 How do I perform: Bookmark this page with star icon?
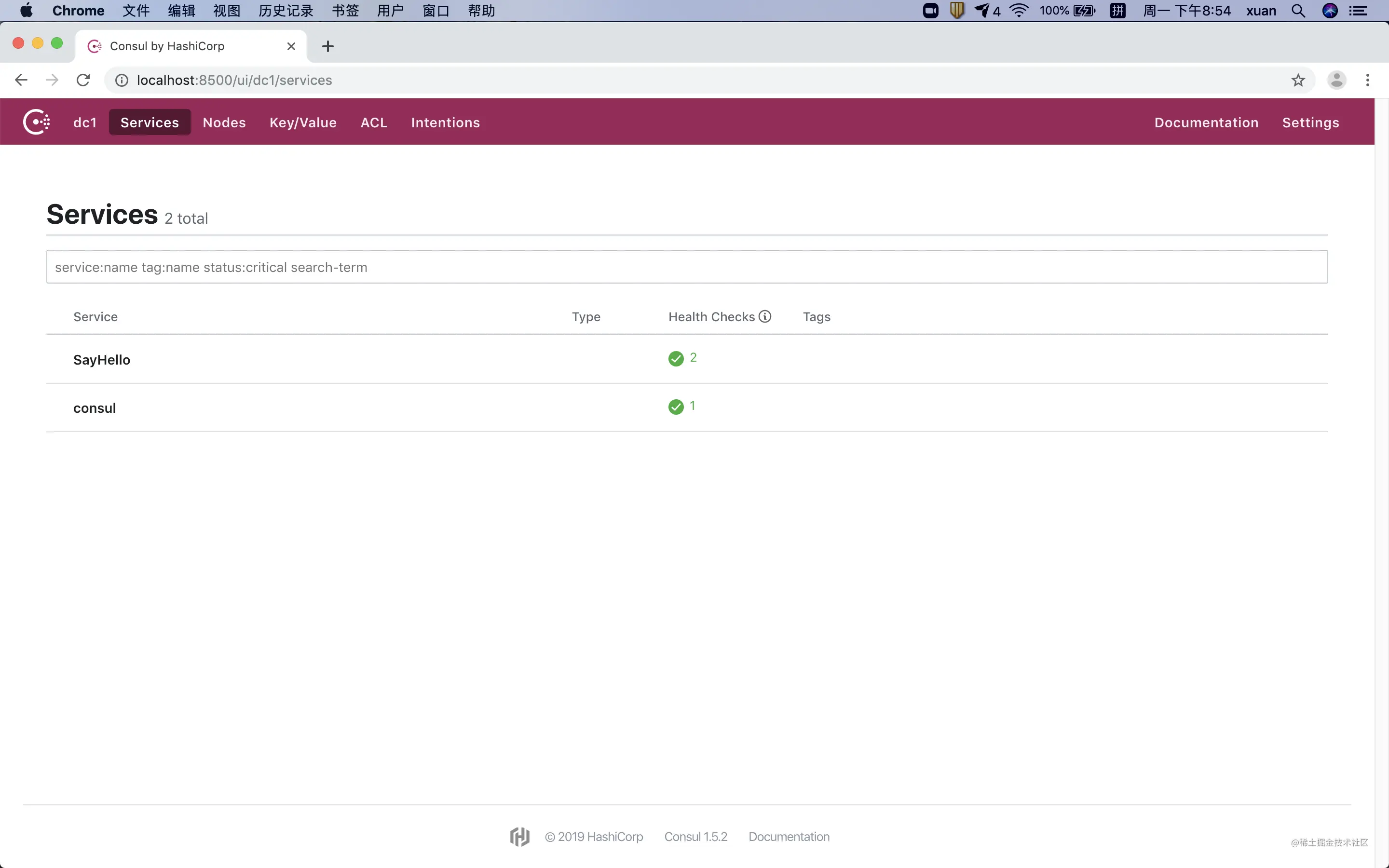pyautogui.click(x=1298, y=80)
